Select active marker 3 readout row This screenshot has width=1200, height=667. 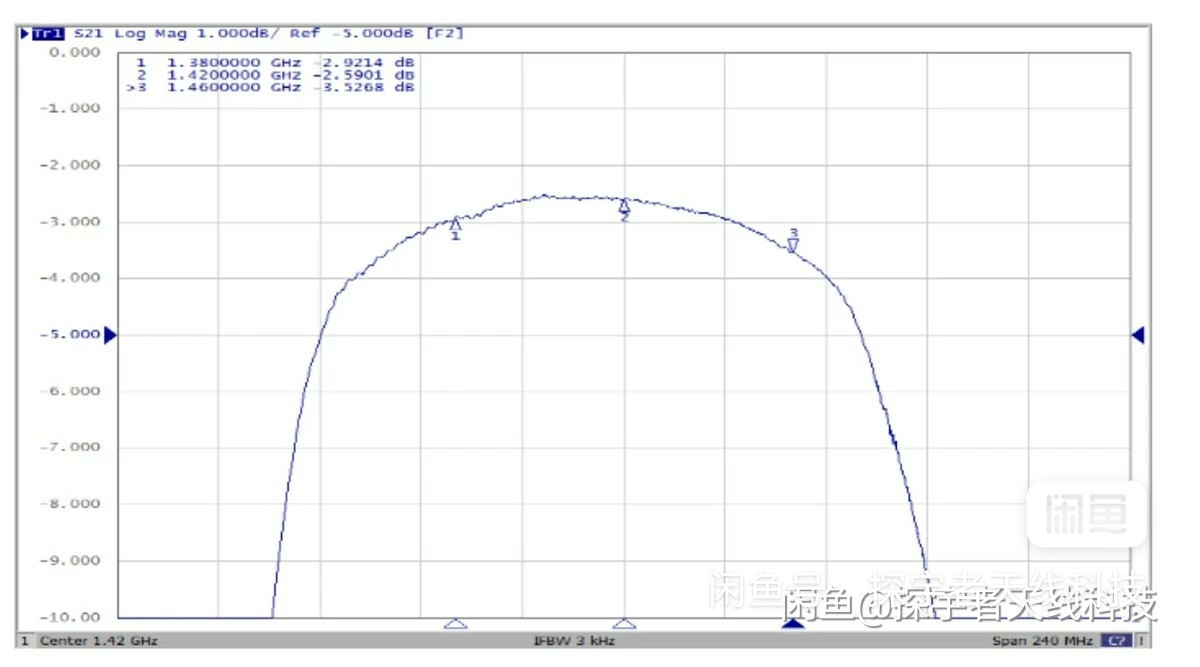[272, 87]
